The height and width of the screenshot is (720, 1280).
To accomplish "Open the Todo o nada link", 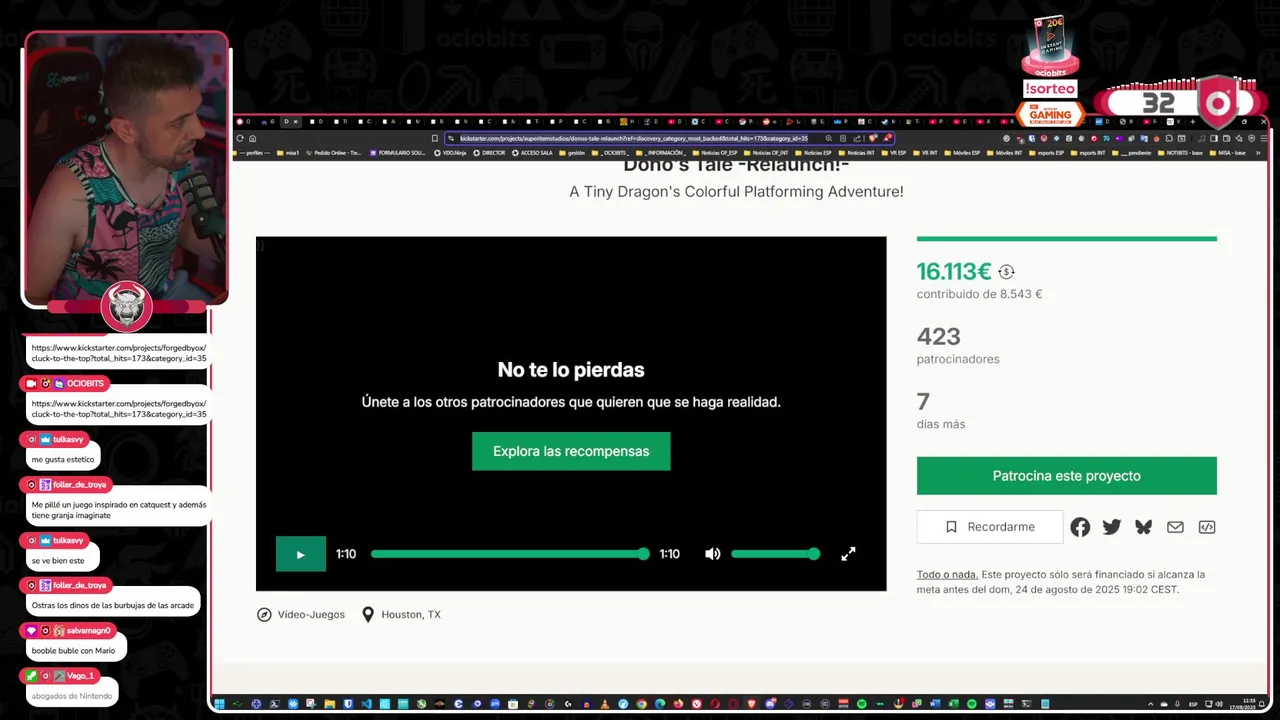I will pos(947,575).
